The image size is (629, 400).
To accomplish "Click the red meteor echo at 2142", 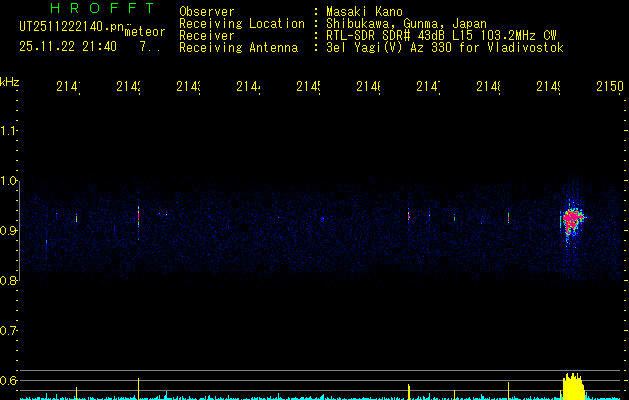I will (138, 217).
